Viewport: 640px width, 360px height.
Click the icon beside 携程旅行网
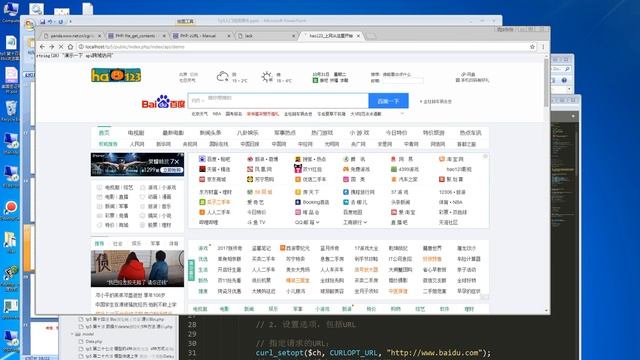click(x=346, y=192)
